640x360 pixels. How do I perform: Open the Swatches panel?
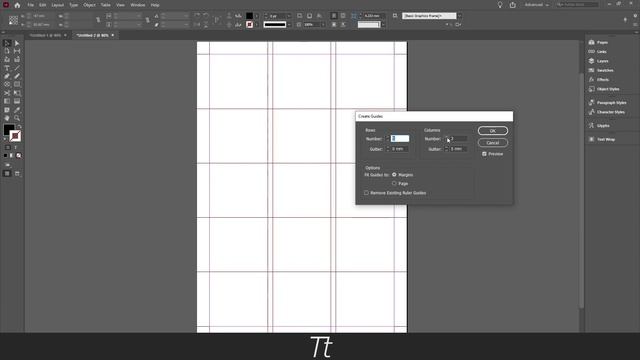tap(601, 71)
